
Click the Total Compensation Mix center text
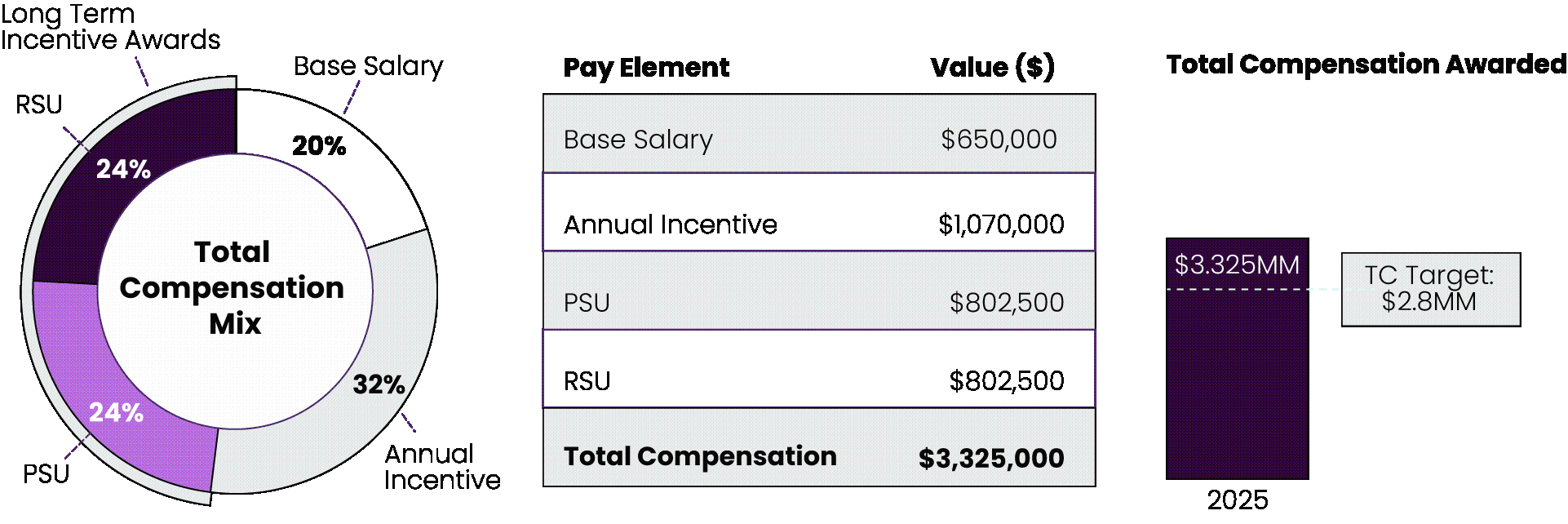click(x=233, y=288)
